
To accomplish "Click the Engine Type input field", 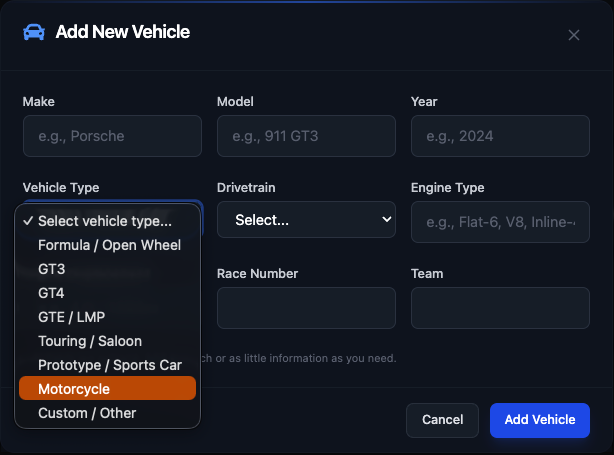I will (500, 222).
